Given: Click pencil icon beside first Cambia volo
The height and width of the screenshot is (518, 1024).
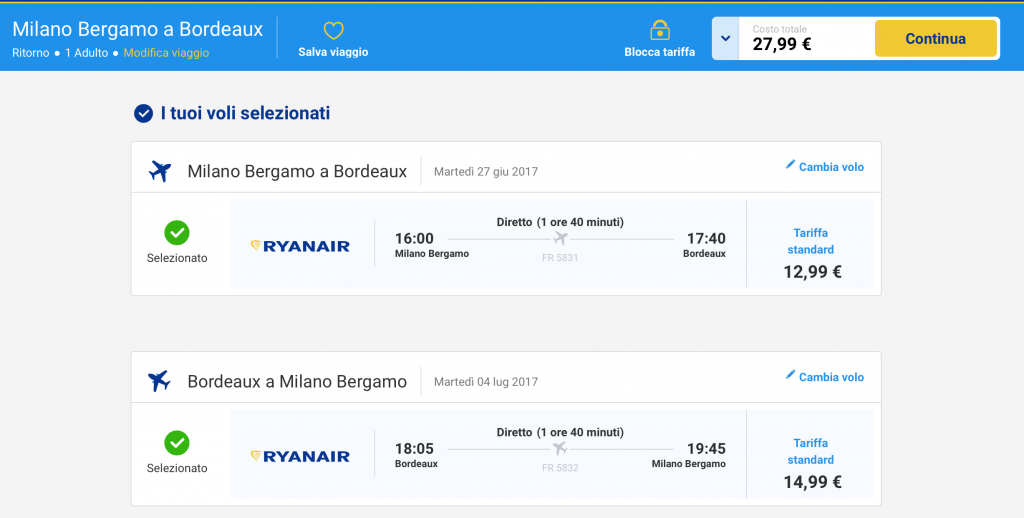Looking at the screenshot, I should pyautogui.click(x=790, y=165).
